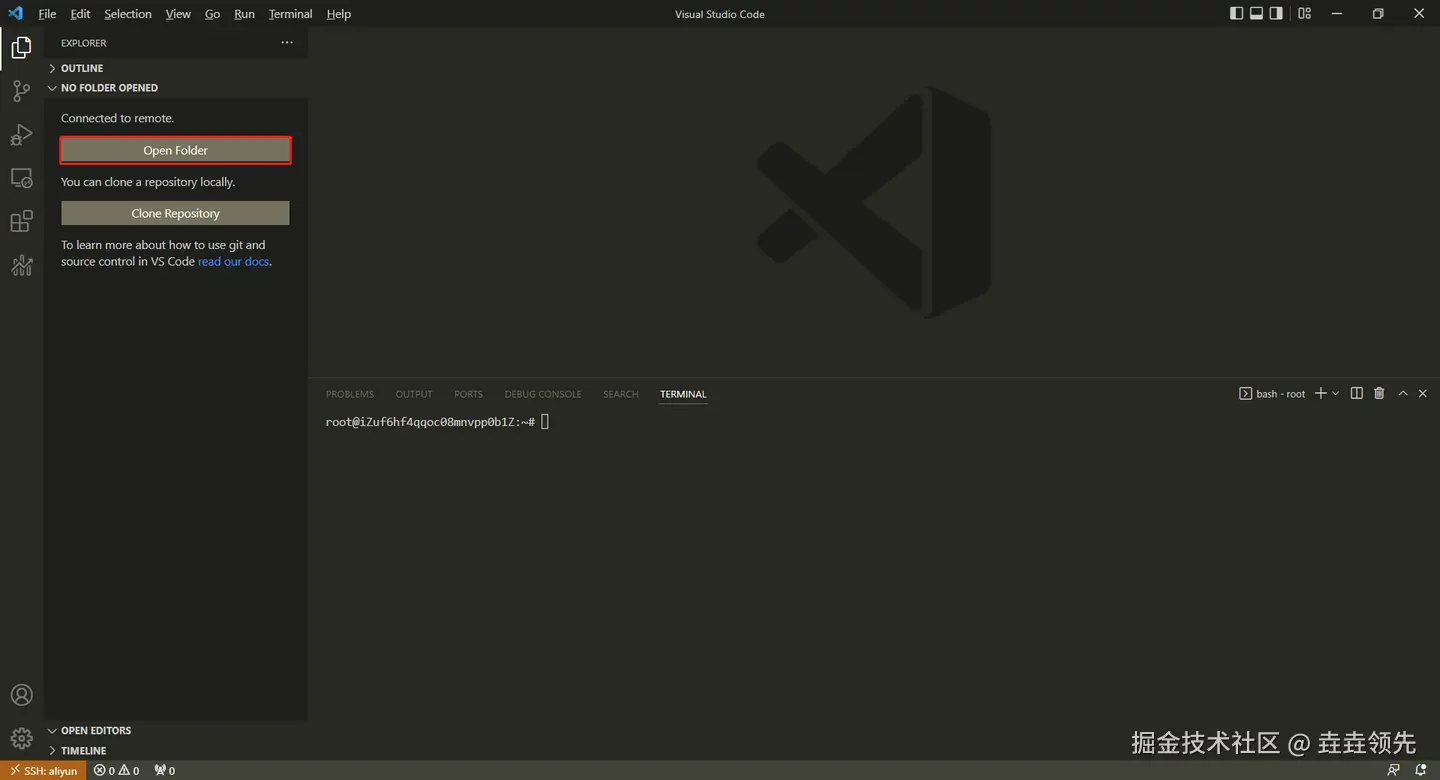
Task: Open the terminal launch profile dropdown arrow
Action: point(1335,393)
